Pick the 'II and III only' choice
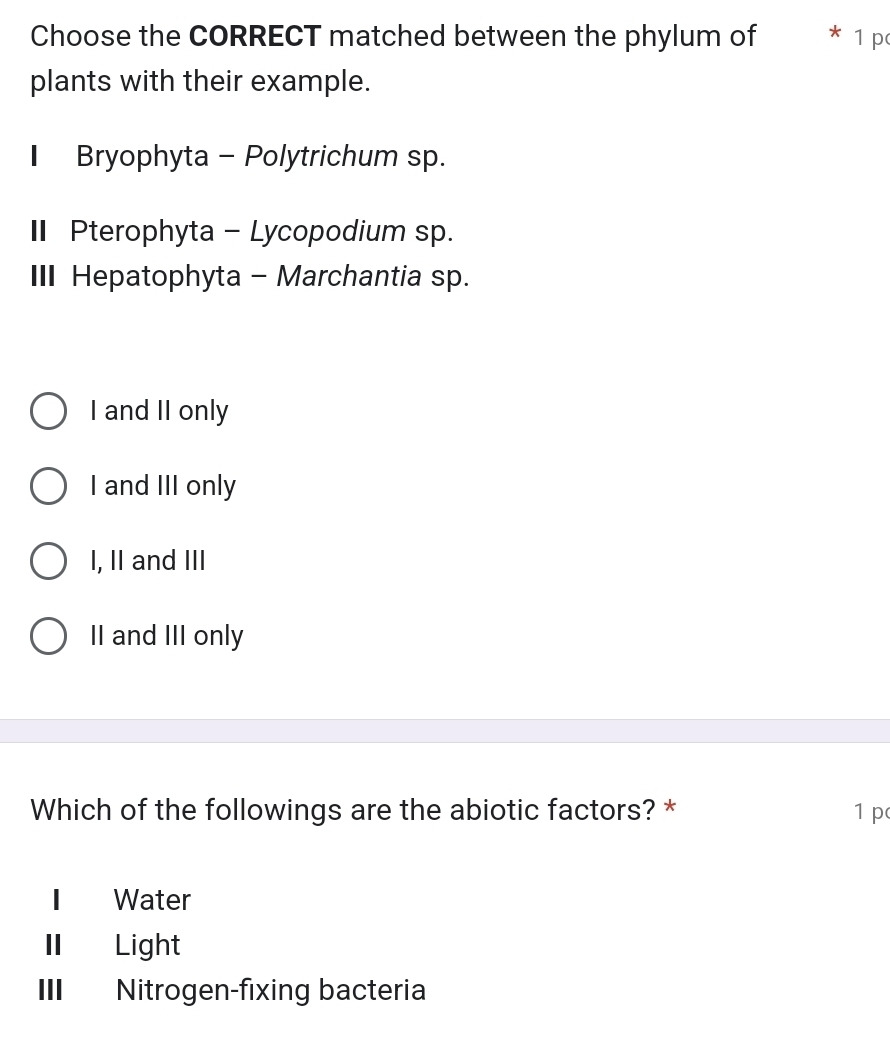 click(x=48, y=636)
